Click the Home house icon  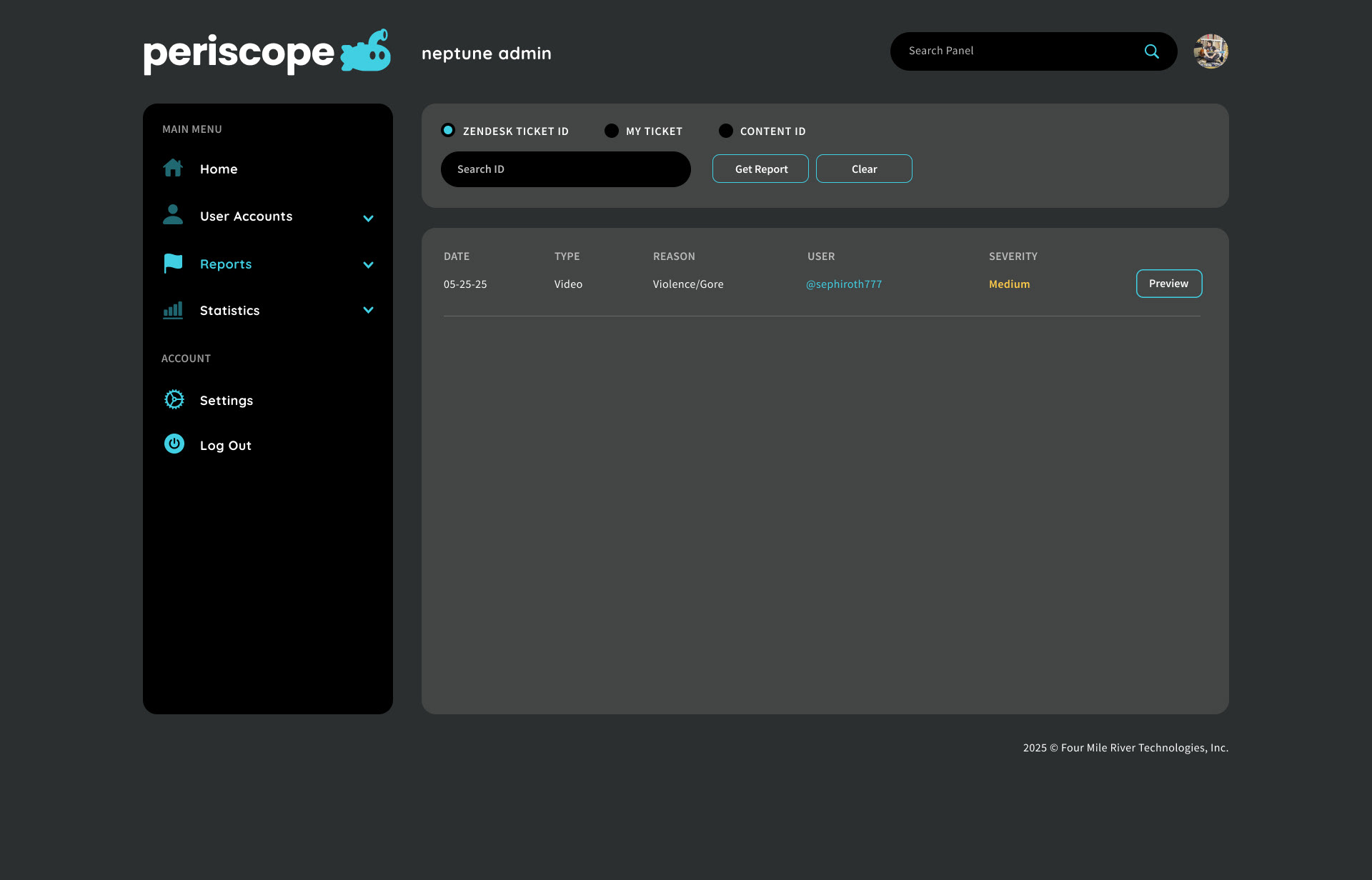(173, 169)
